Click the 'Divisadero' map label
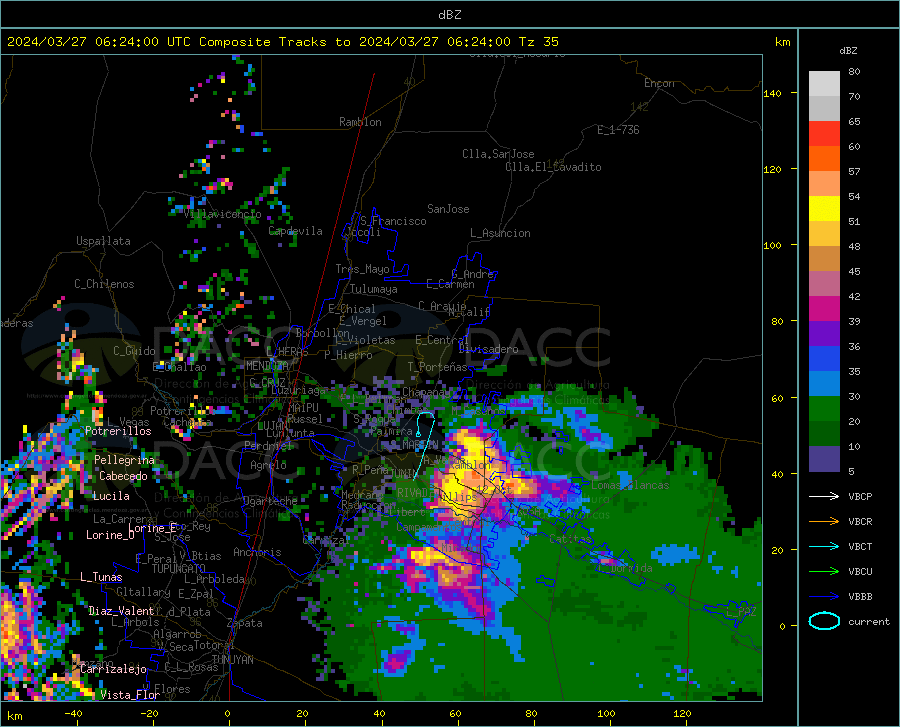The height and width of the screenshot is (727, 900). click(x=488, y=349)
